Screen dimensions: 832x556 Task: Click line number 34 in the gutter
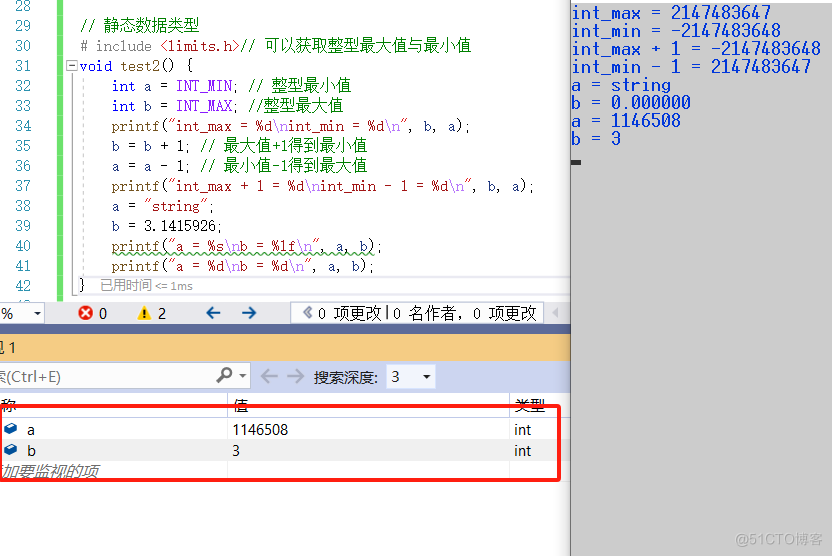(23, 126)
